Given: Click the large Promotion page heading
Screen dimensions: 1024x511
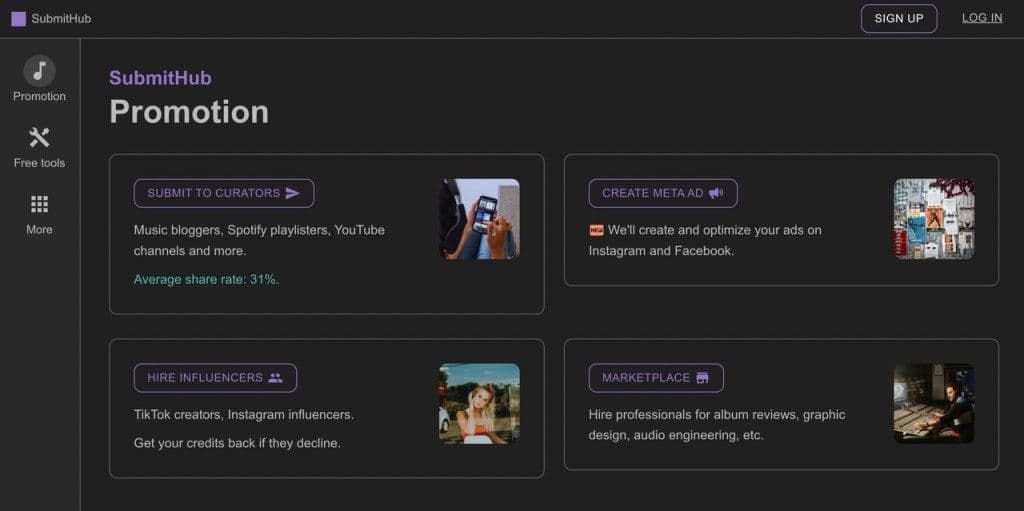Looking at the screenshot, I should click(189, 112).
